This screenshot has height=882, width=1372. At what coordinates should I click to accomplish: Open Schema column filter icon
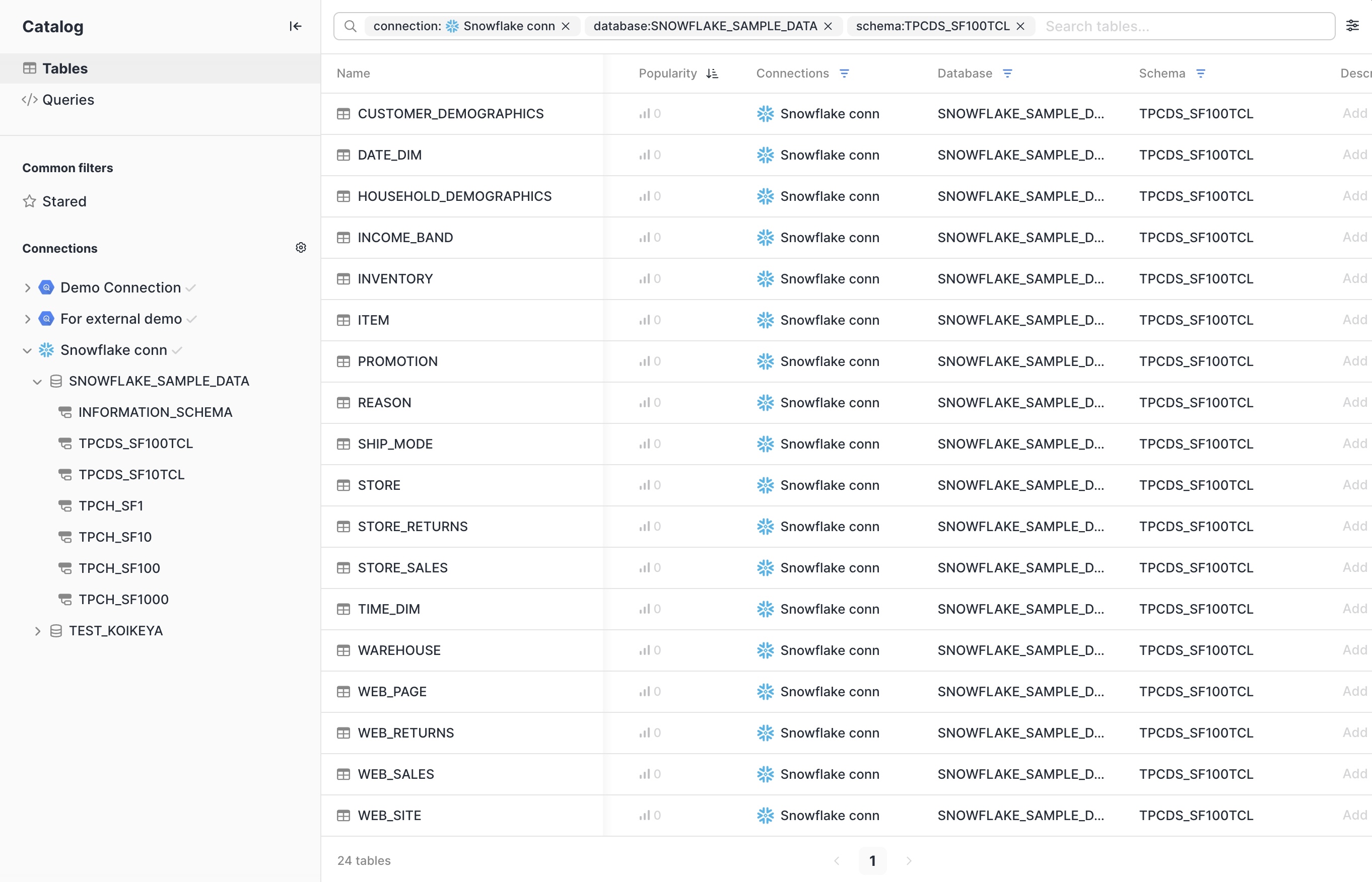pyautogui.click(x=1201, y=73)
